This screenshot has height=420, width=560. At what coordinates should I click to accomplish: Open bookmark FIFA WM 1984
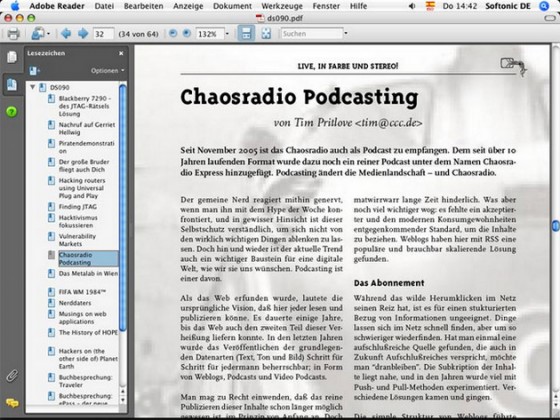(x=82, y=292)
